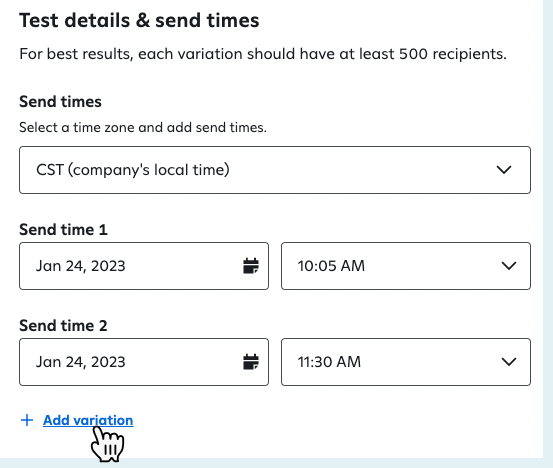
Task: Click the chevron arrow next to 11:30 AM
Action: tap(509, 362)
